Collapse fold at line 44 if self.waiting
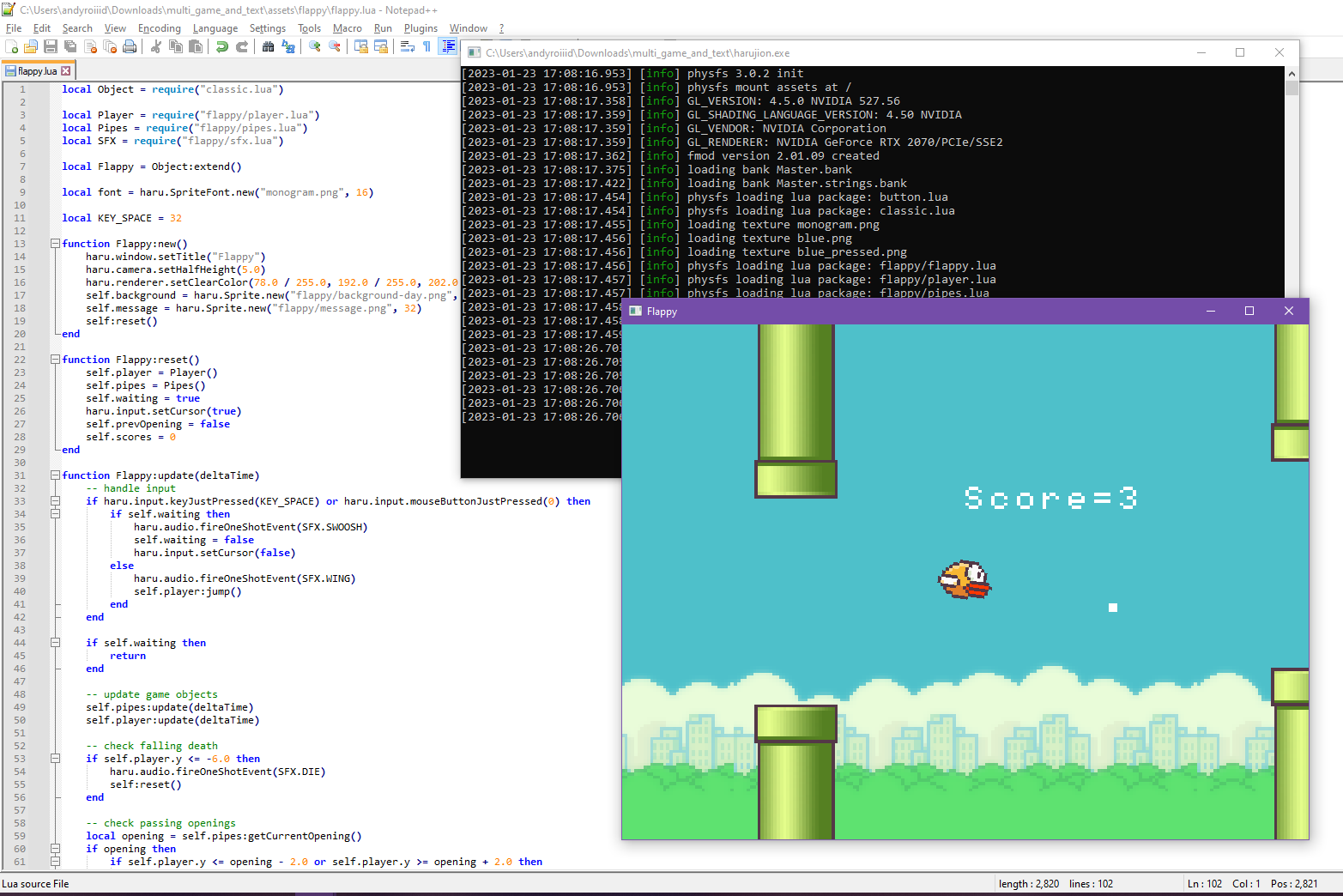 (55, 643)
